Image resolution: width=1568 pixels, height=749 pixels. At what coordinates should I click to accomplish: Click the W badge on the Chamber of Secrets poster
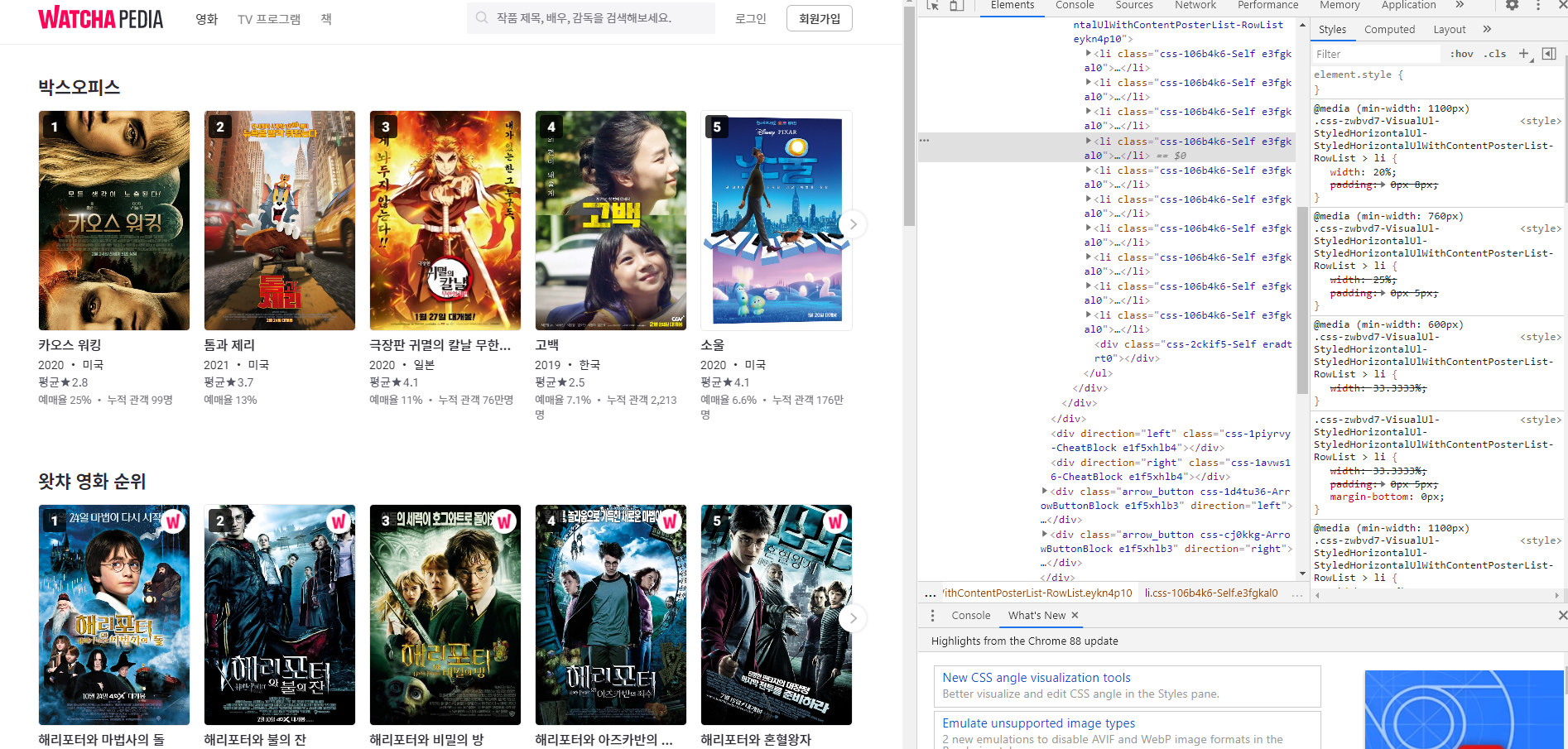[504, 521]
